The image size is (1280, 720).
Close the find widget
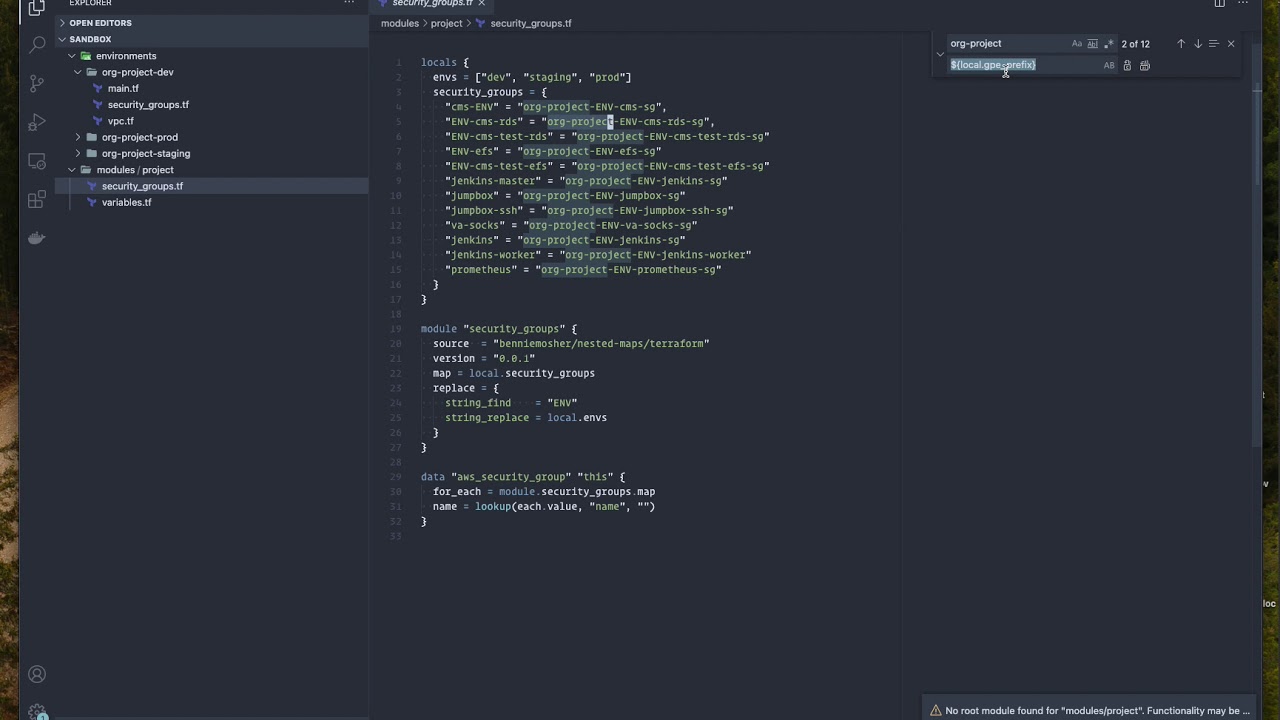tap(1231, 44)
